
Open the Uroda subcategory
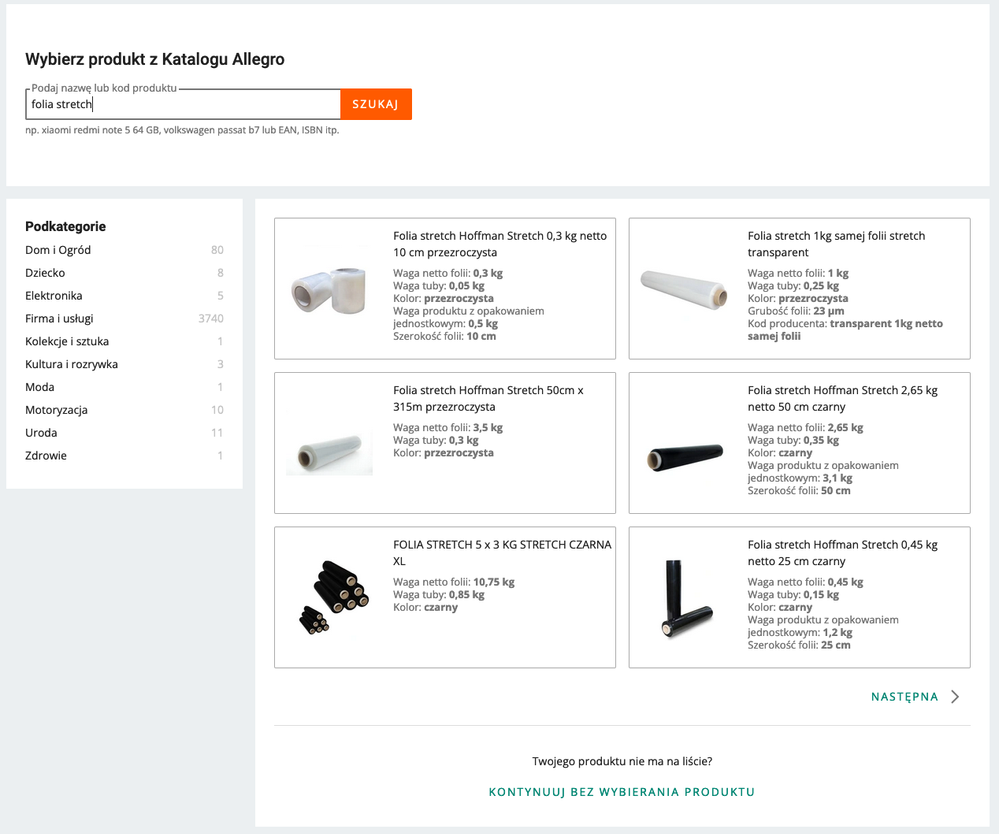coord(41,433)
